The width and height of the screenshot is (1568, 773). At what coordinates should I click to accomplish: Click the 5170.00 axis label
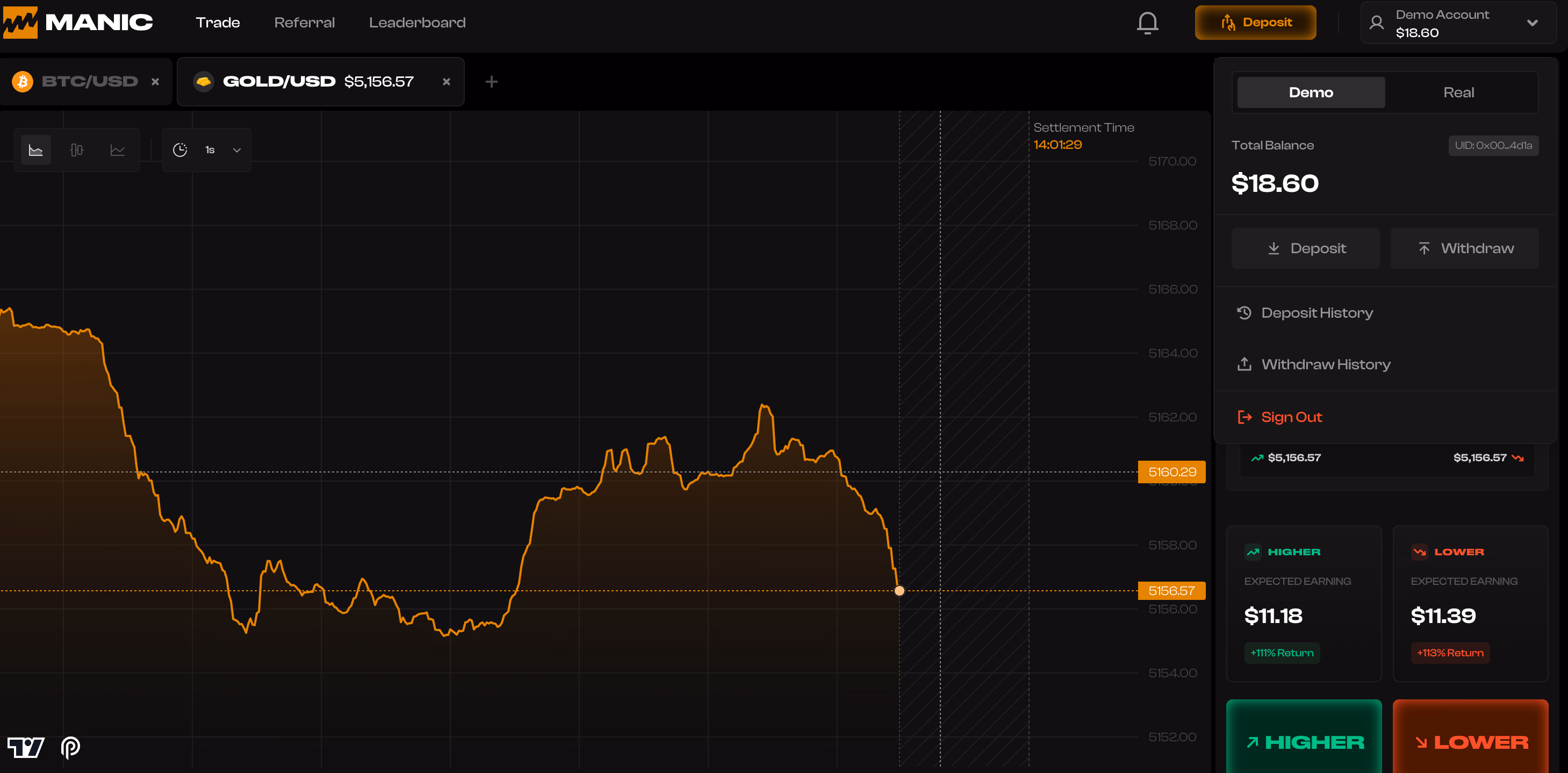pyautogui.click(x=1172, y=161)
